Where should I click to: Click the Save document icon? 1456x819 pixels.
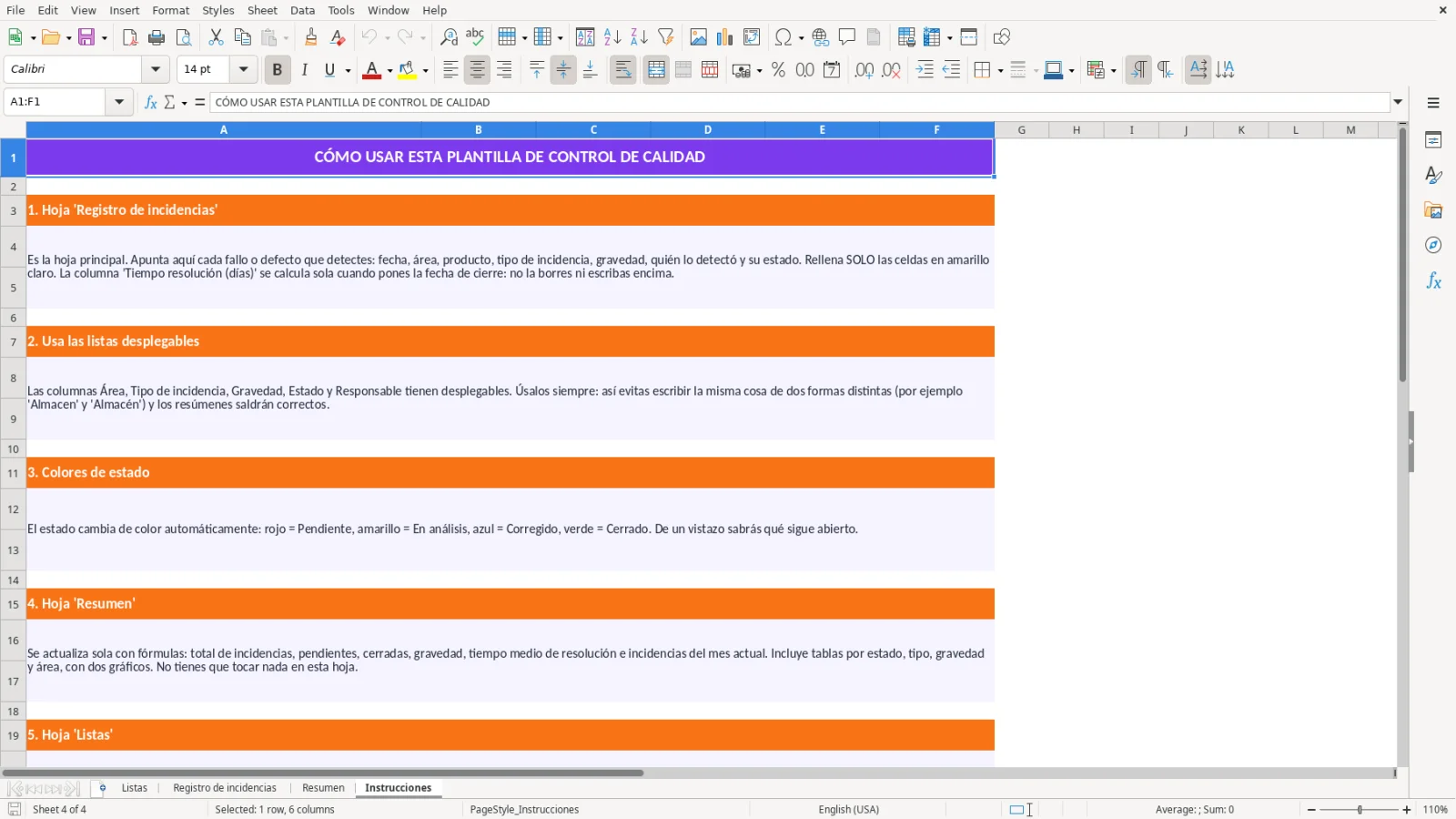[x=86, y=37]
